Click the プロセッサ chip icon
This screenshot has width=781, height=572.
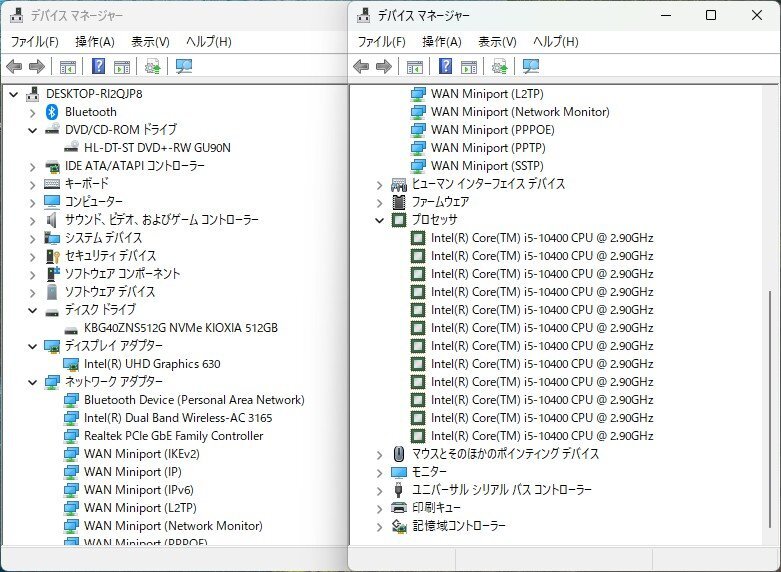399,220
